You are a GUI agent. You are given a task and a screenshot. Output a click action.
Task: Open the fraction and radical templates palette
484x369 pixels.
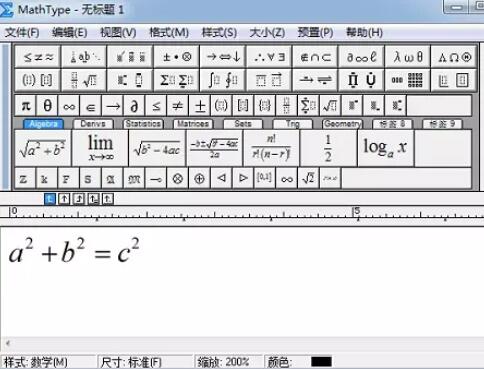[x=84, y=80]
